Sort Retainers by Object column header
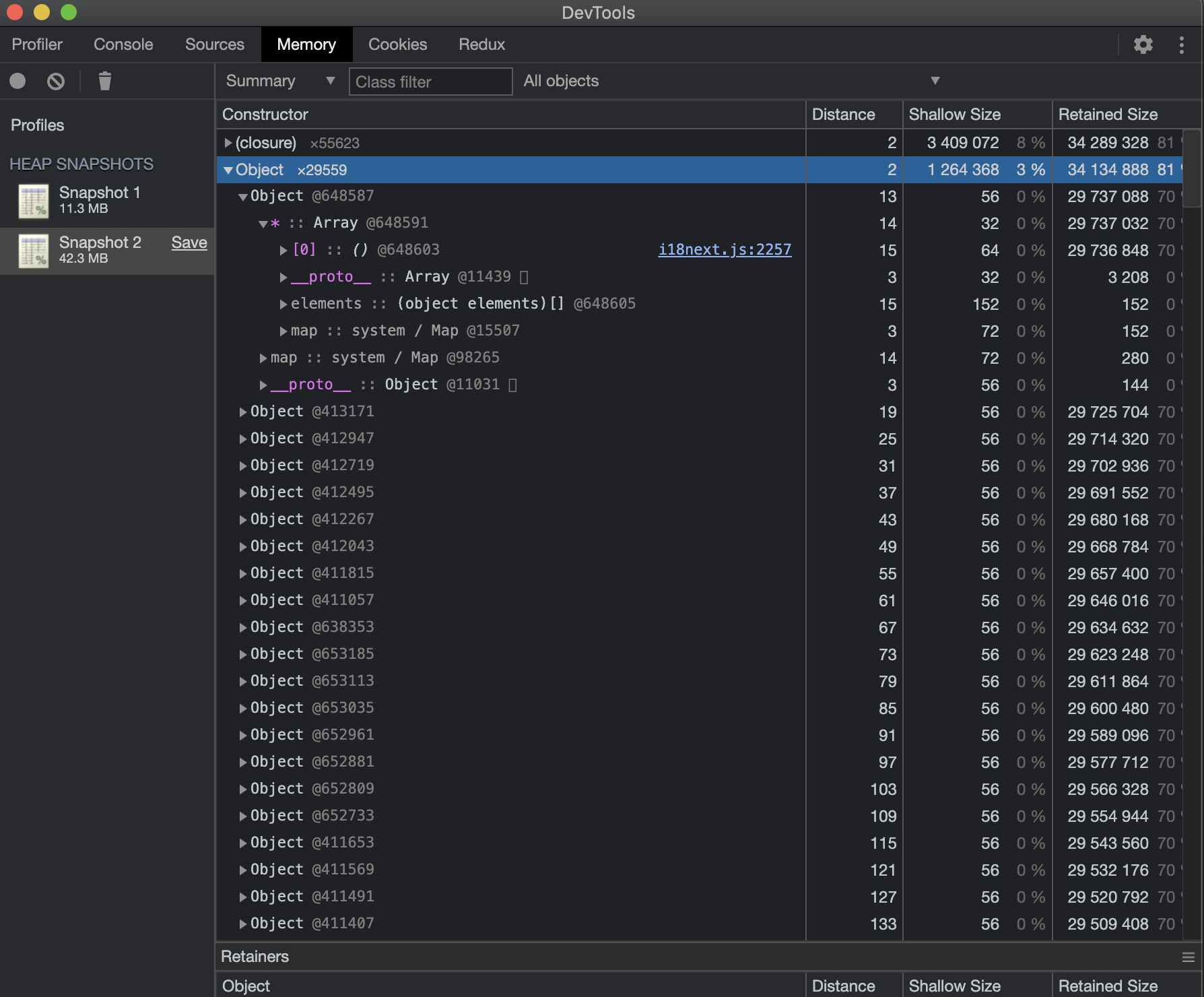The height and width of the screenshot is (997, 1204). 511,985
